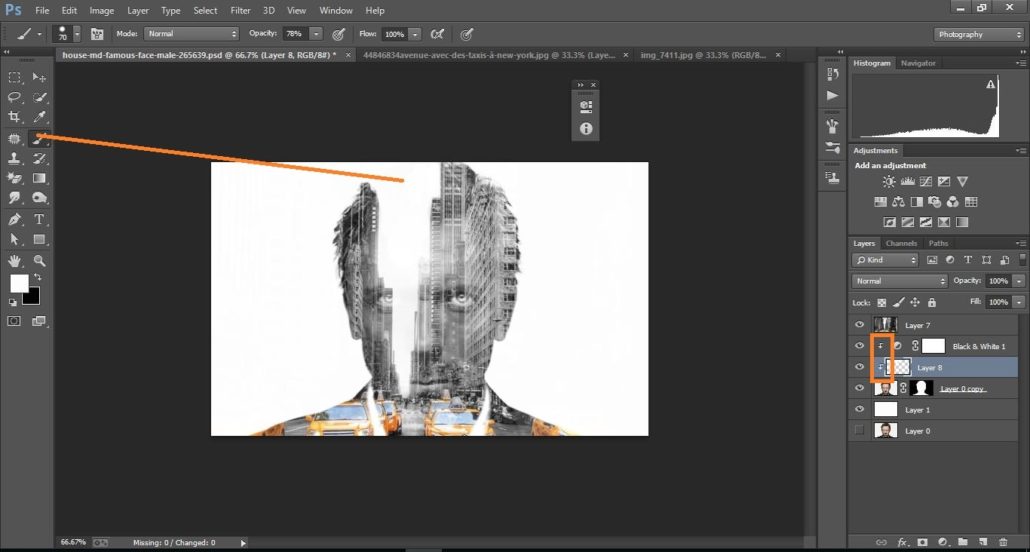Show hidden Layer 0

(859, 430)
